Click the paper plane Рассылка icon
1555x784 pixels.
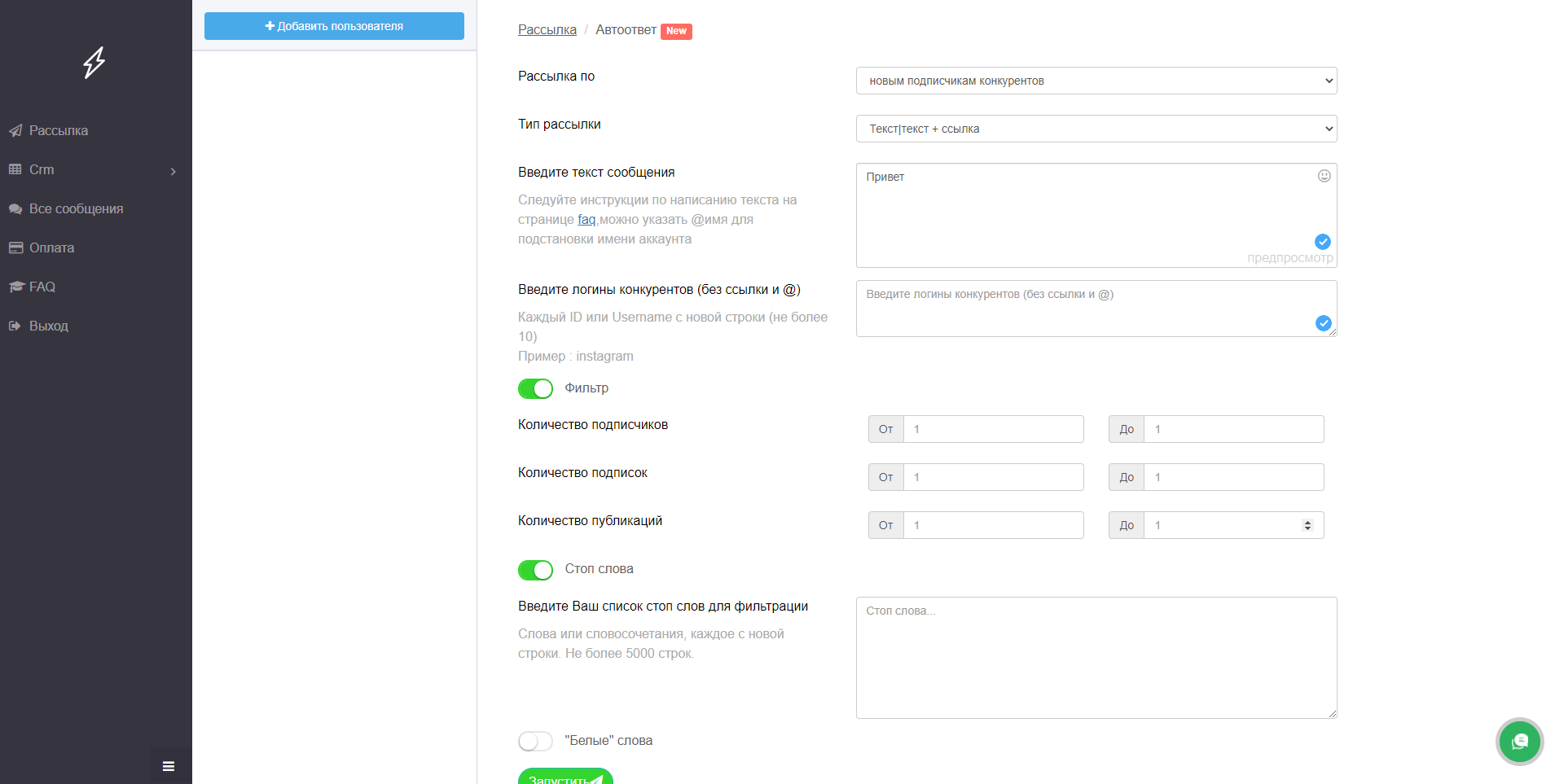[15, 130]
